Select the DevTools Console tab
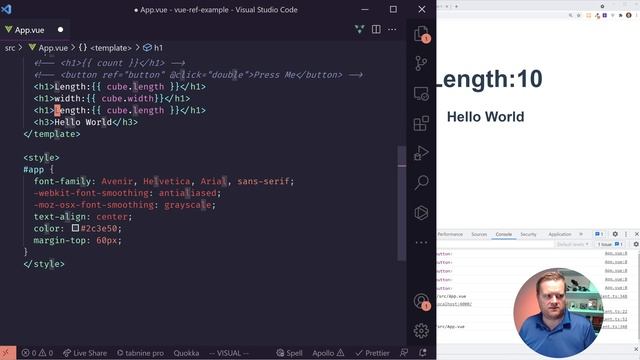Viewport: 640px width, 360px height. point(504,234)
